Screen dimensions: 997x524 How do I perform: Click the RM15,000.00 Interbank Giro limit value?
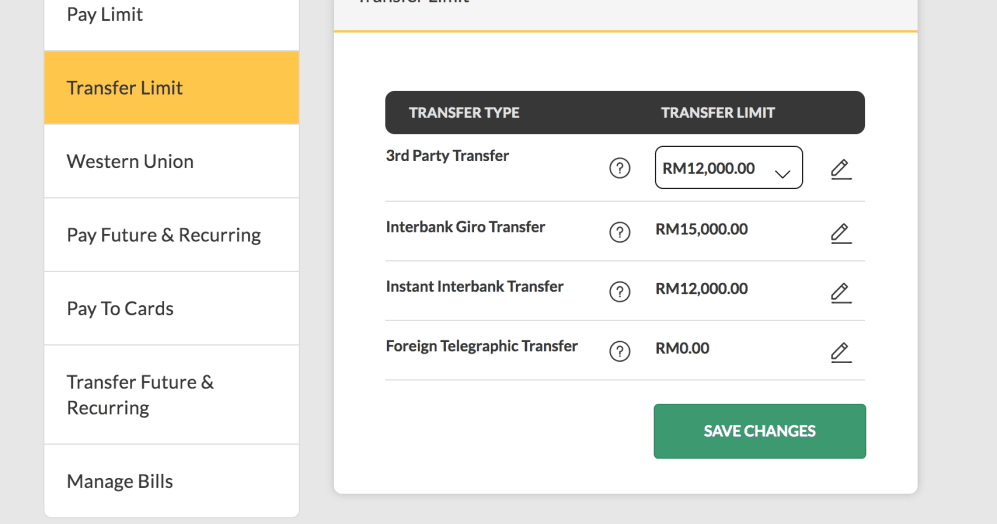[x=701, y=230]
